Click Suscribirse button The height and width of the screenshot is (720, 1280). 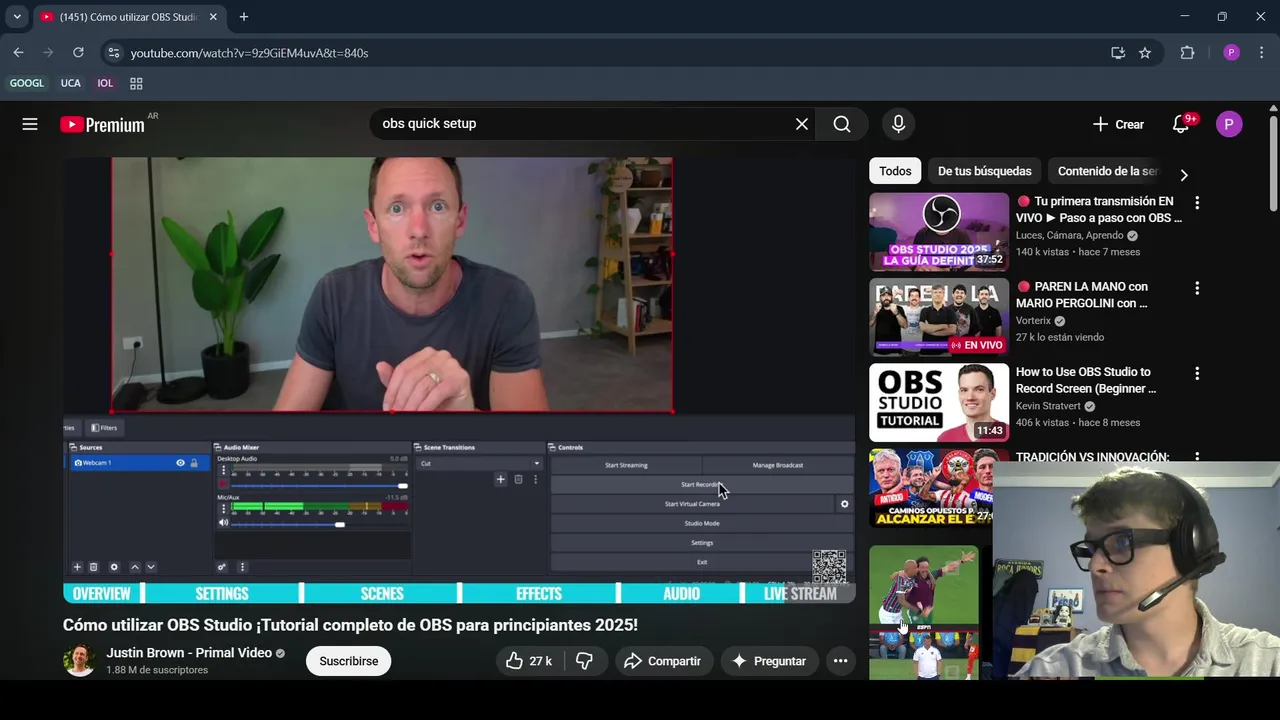[348, 661]
